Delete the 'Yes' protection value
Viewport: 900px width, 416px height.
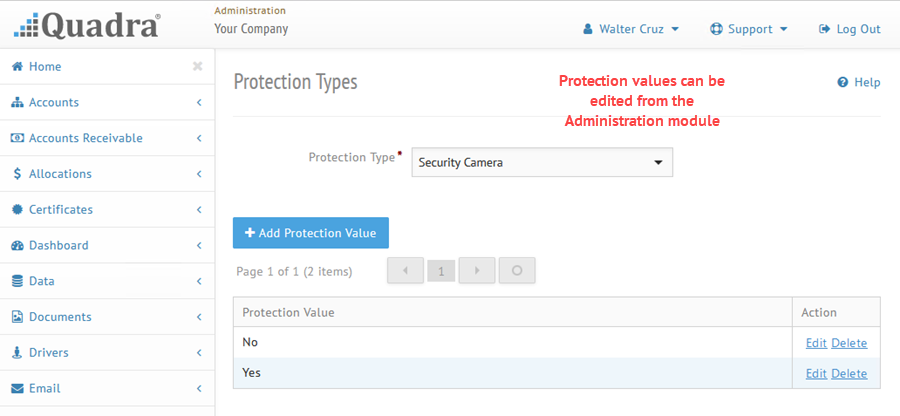click(x=849, y=374)
